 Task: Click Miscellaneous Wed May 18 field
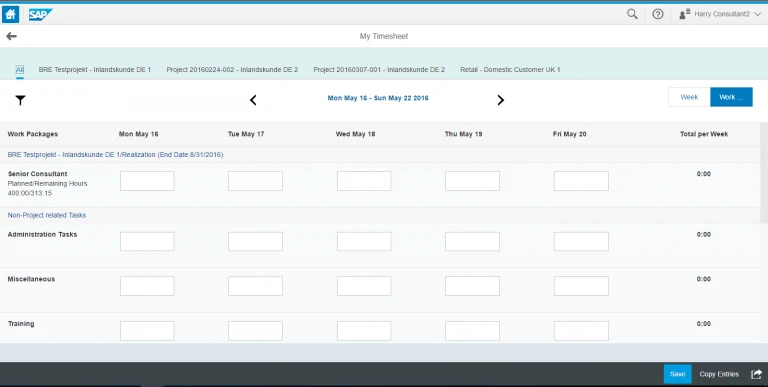coord(364,286)
